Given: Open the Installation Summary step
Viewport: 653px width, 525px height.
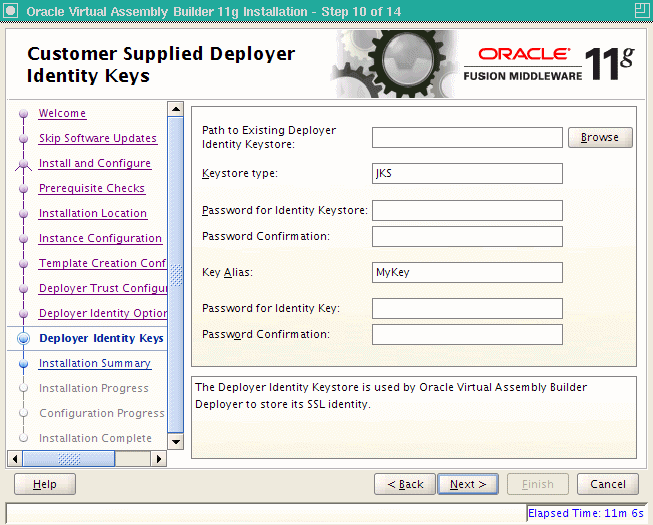Looking at the screenshot, I should click(95, 363).
